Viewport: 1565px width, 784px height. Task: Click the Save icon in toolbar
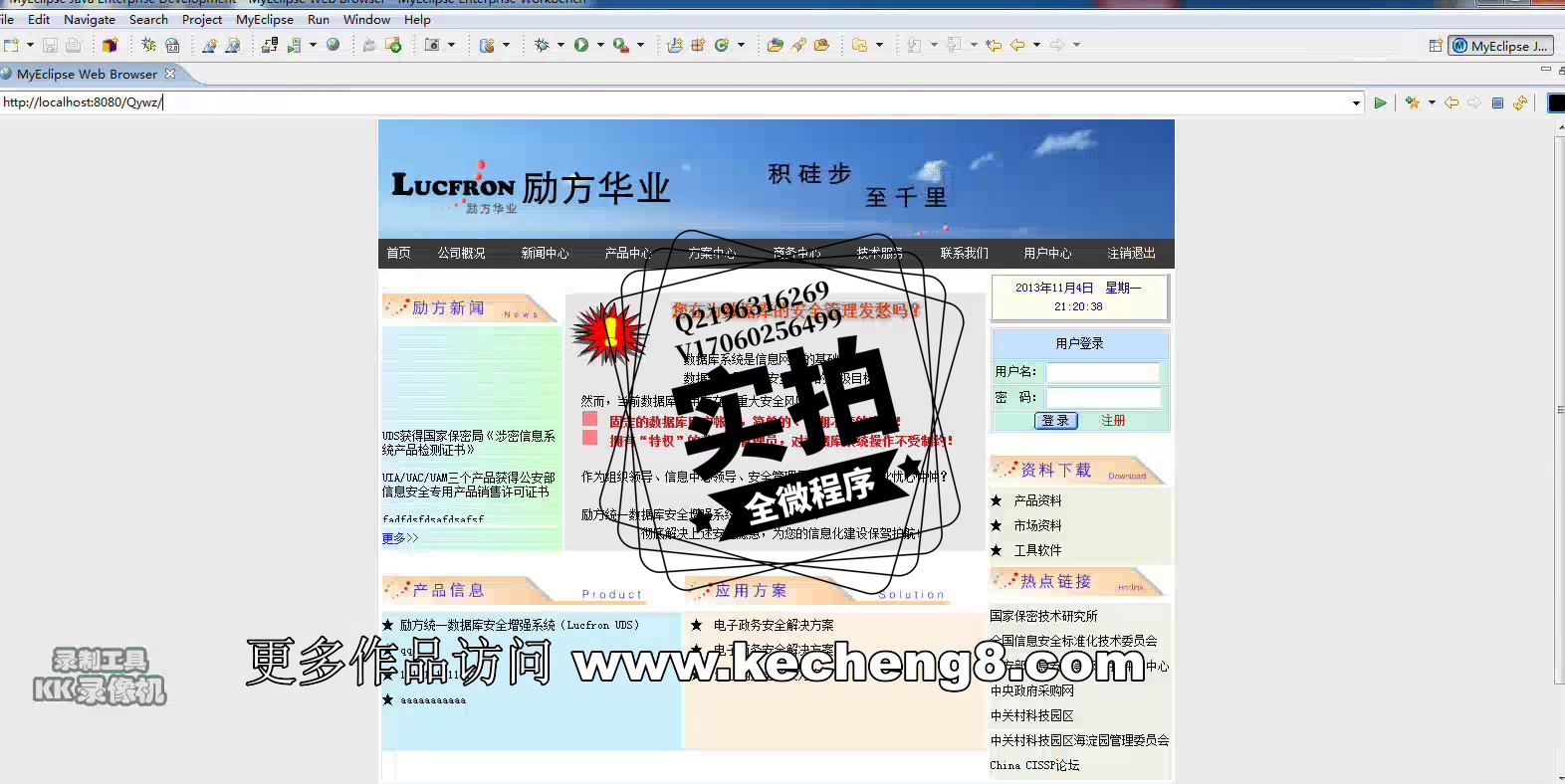[x=50, y=45]
